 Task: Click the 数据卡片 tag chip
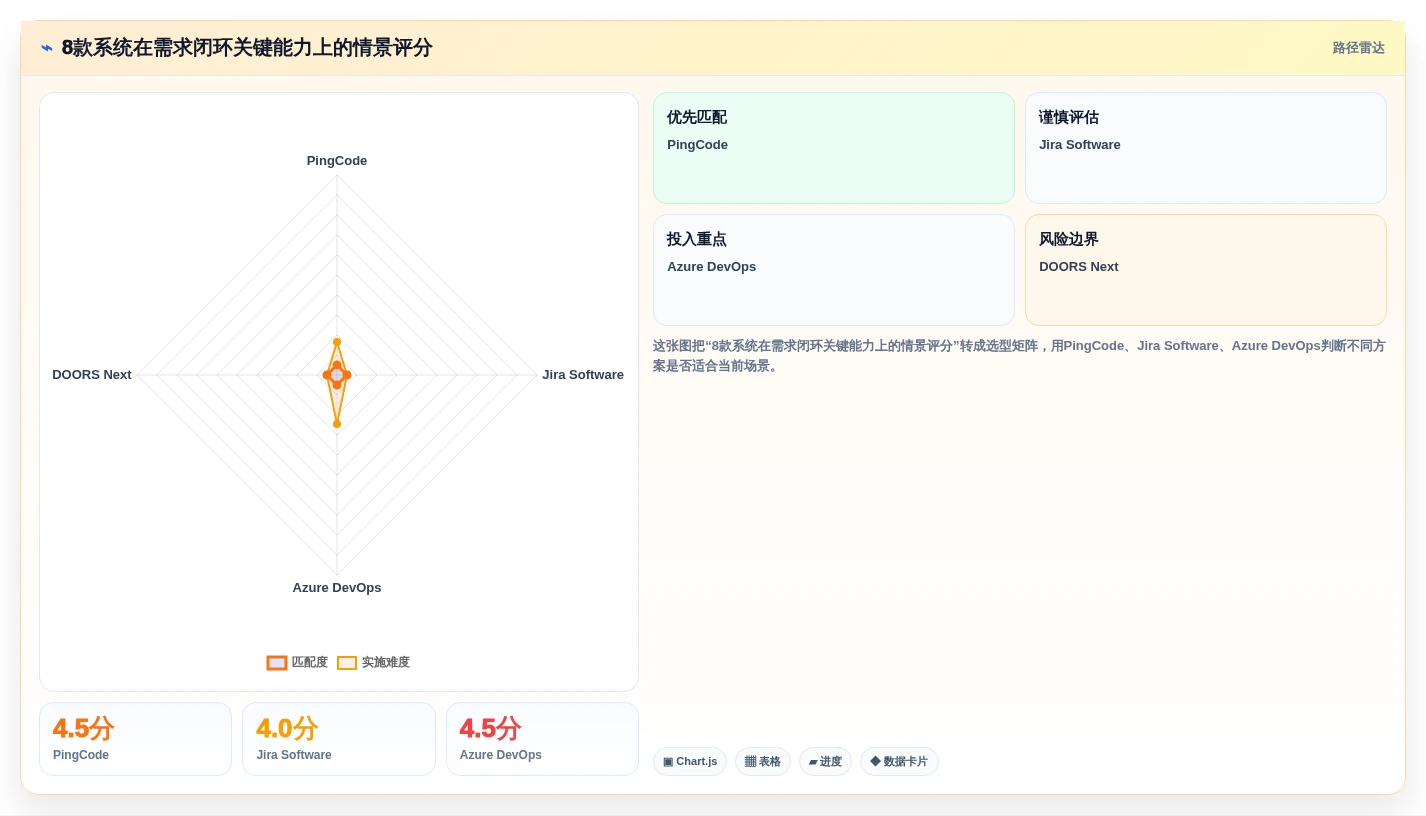tap(899, 762)
